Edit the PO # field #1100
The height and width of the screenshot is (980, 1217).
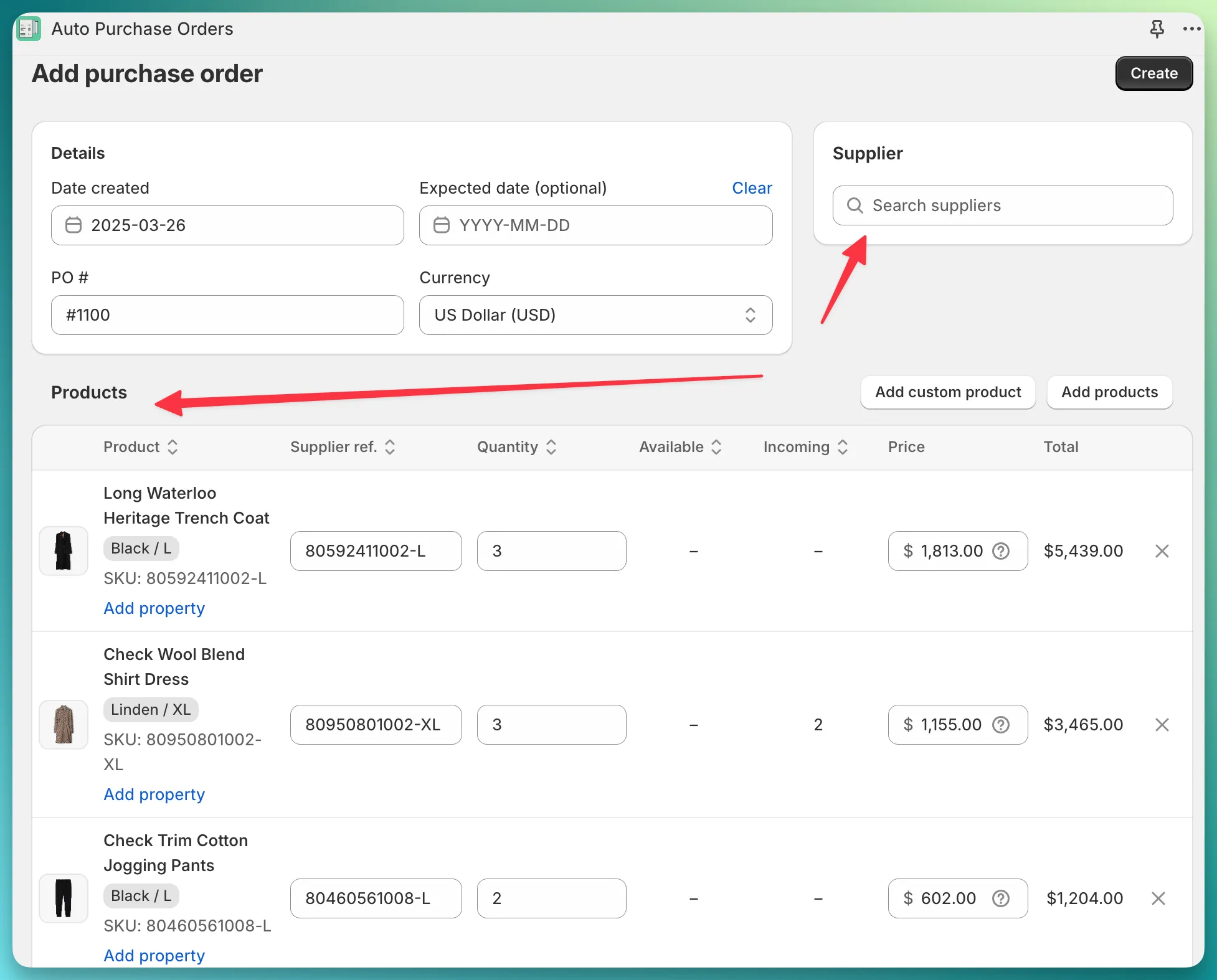tap(227, 315)
